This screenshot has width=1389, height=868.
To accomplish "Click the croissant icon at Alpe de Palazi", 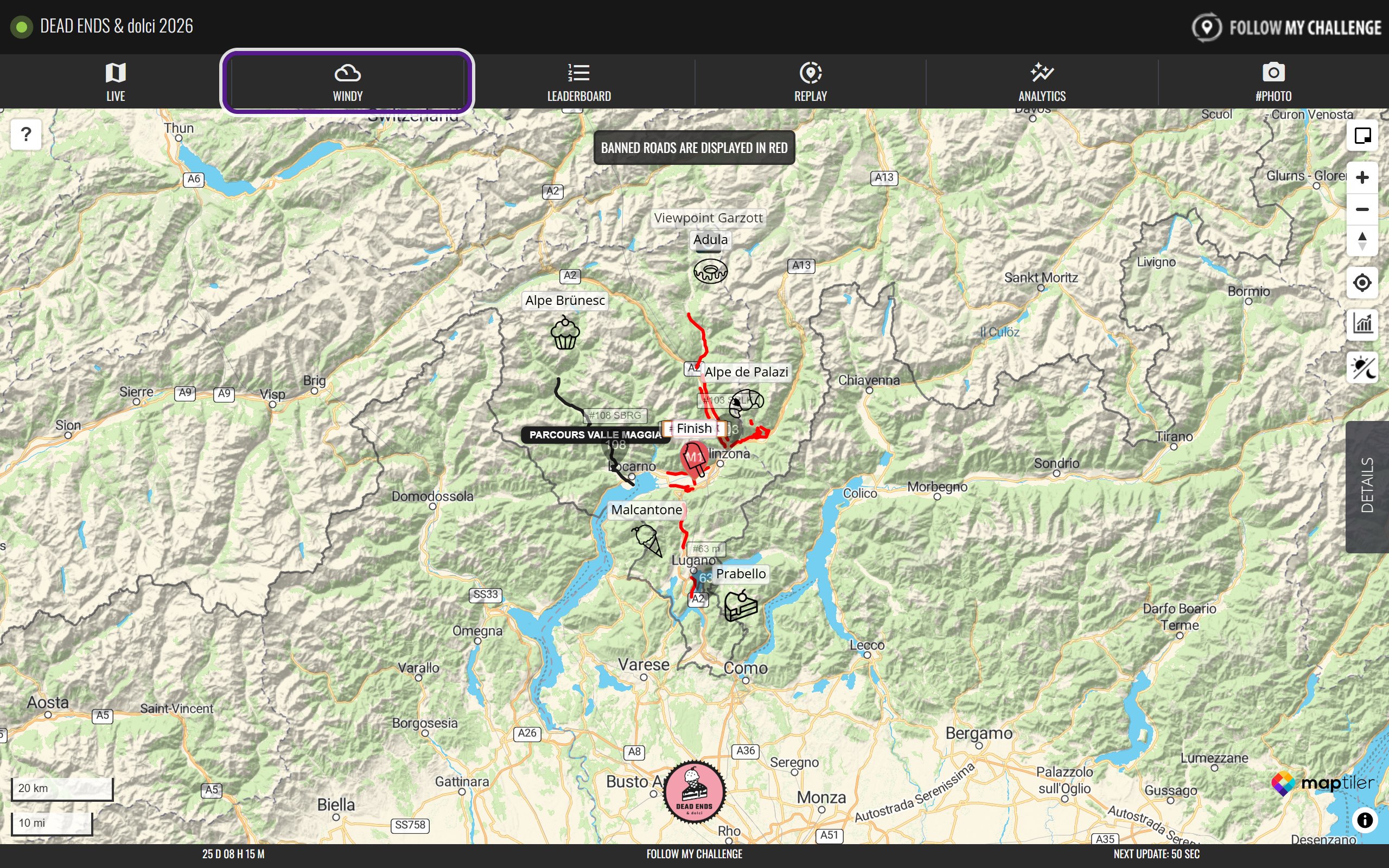I will (x=746, y=403).
